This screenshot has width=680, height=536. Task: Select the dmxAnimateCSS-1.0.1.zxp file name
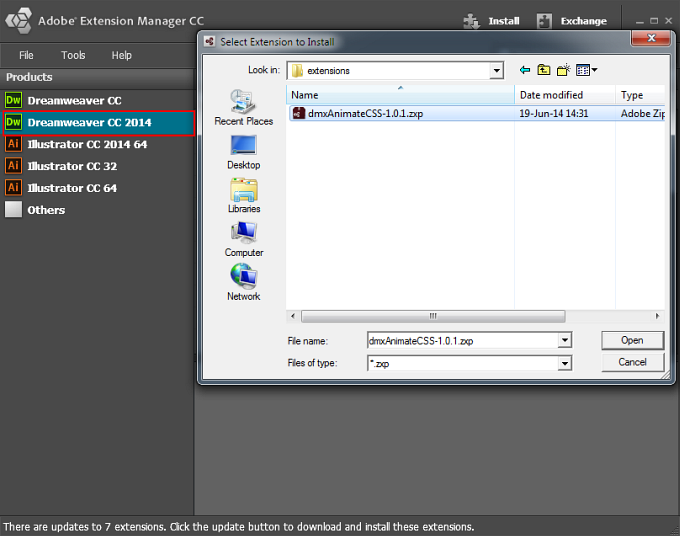click(x=365, y=114)
